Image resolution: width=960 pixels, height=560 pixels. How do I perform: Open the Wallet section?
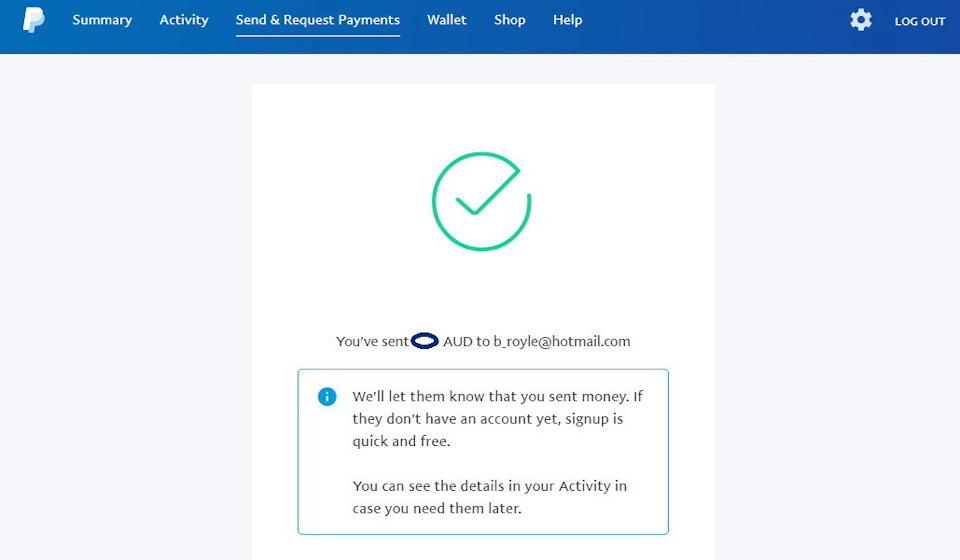point(447,20)
